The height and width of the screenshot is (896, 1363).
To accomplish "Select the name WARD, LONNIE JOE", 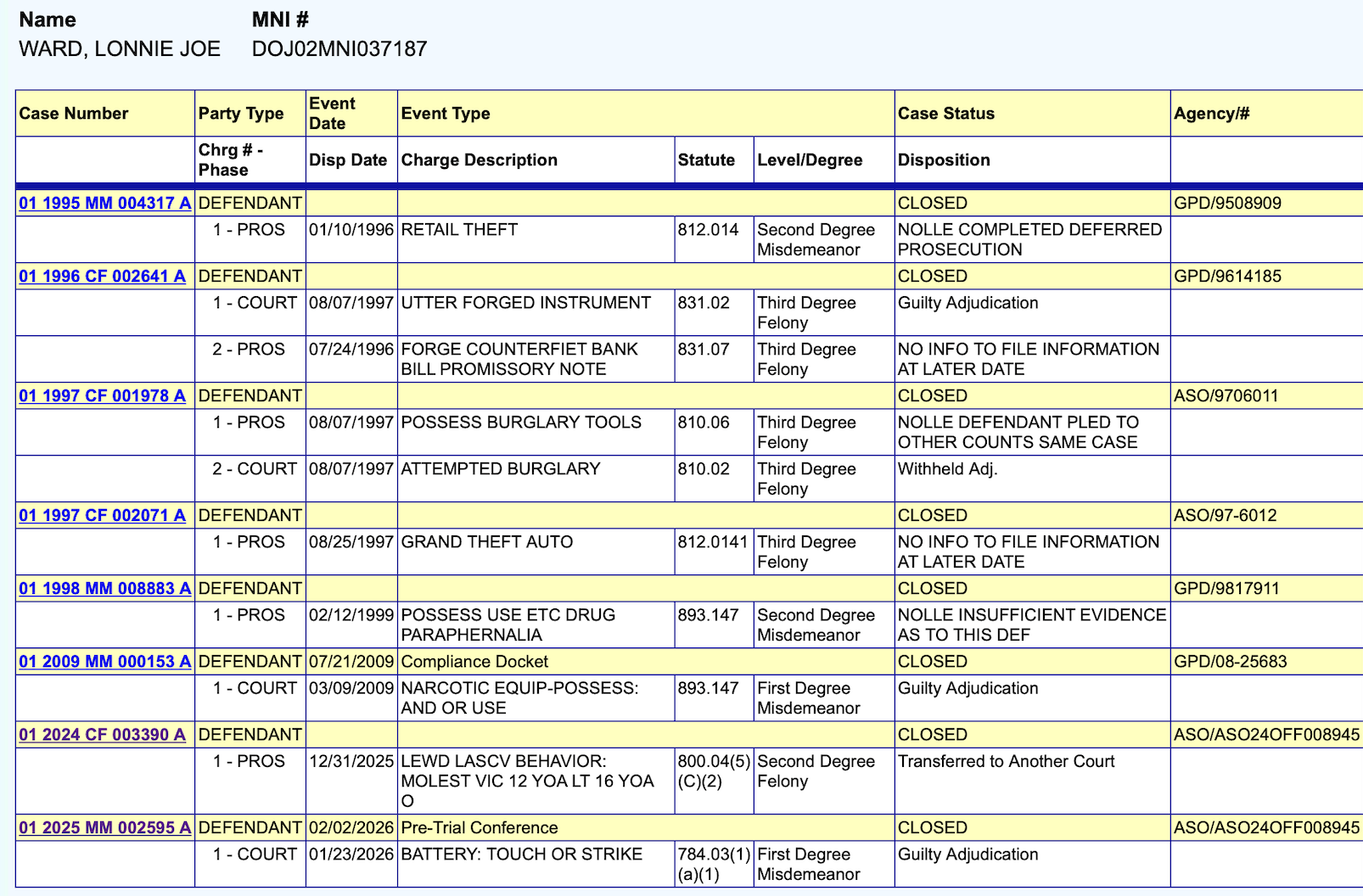I will click(x=120, y=48).
